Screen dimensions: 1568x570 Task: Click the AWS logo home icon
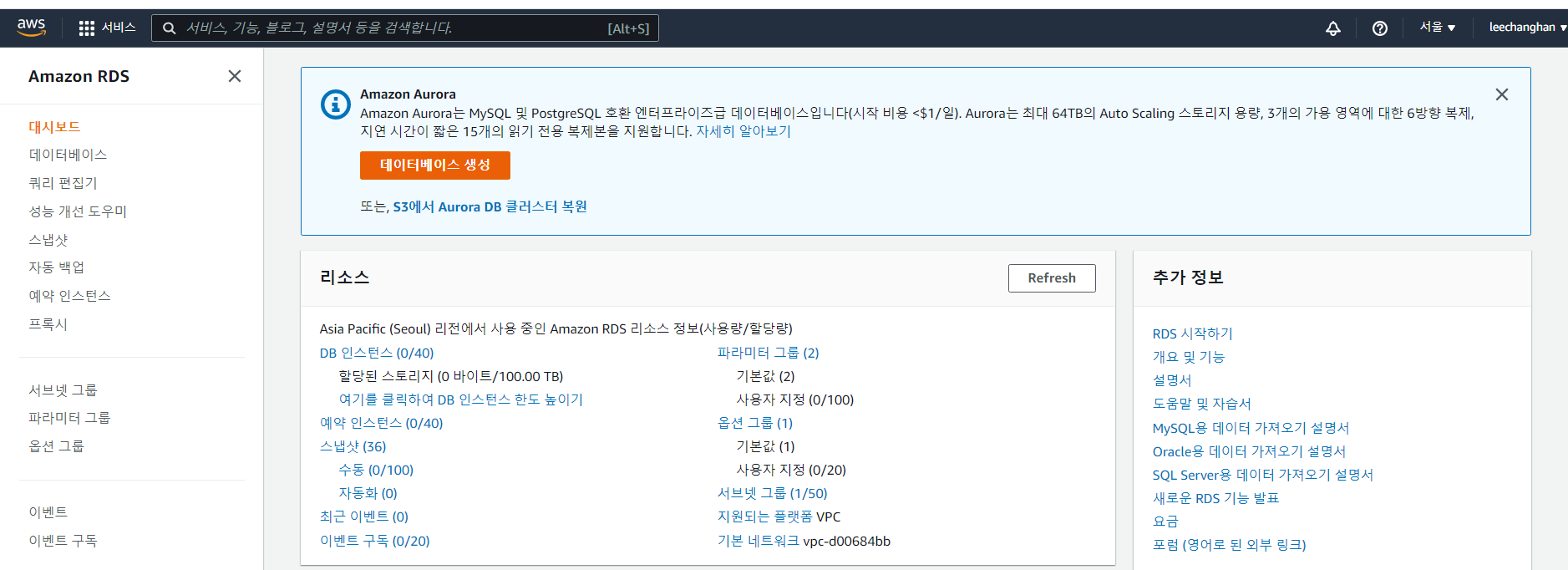tap(31, 27)
